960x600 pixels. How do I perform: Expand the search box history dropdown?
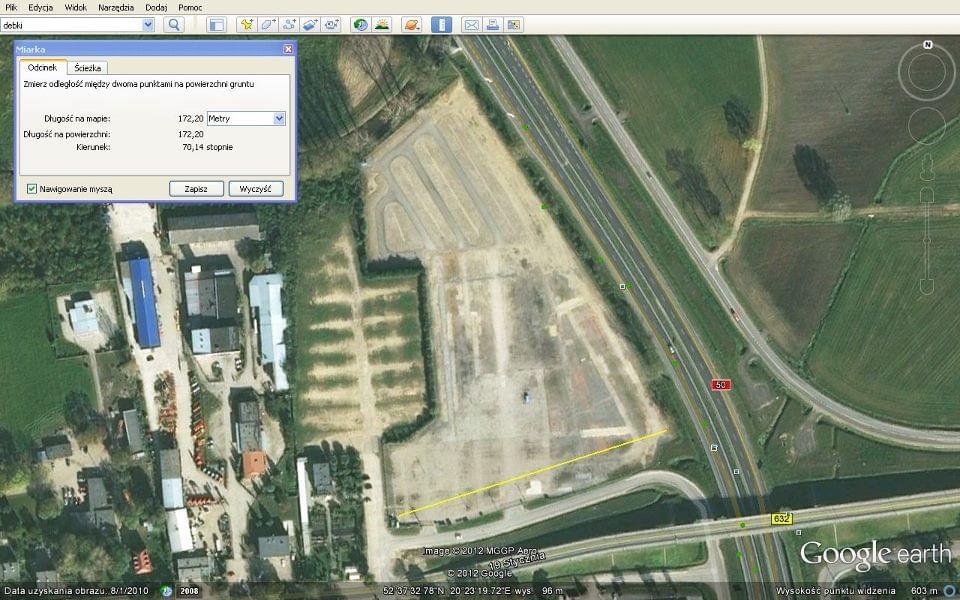148,24
